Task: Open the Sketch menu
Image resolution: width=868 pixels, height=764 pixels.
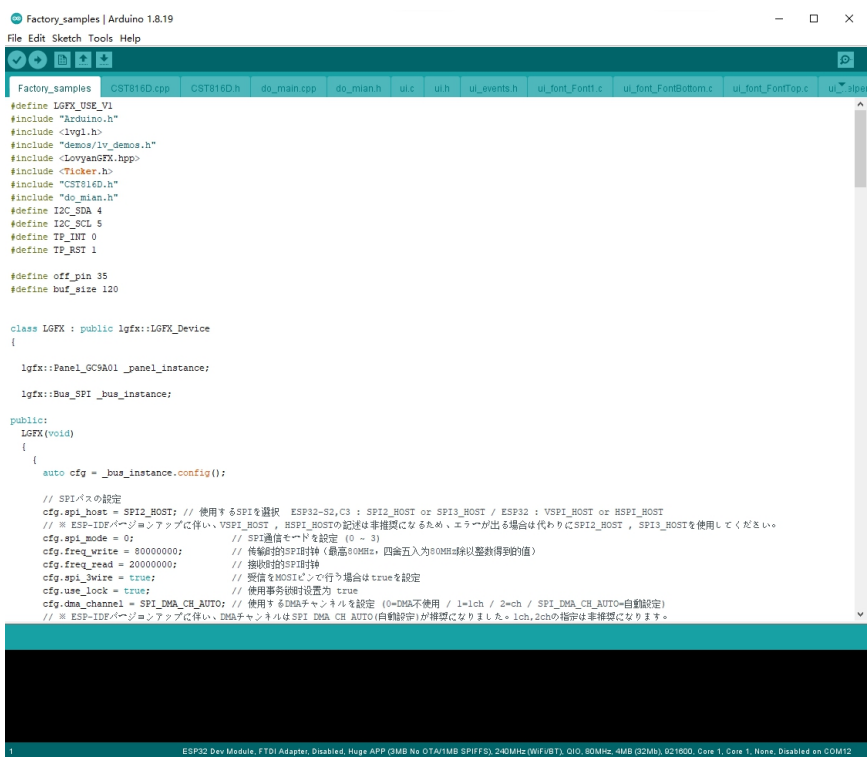Action: coord(67,38)
